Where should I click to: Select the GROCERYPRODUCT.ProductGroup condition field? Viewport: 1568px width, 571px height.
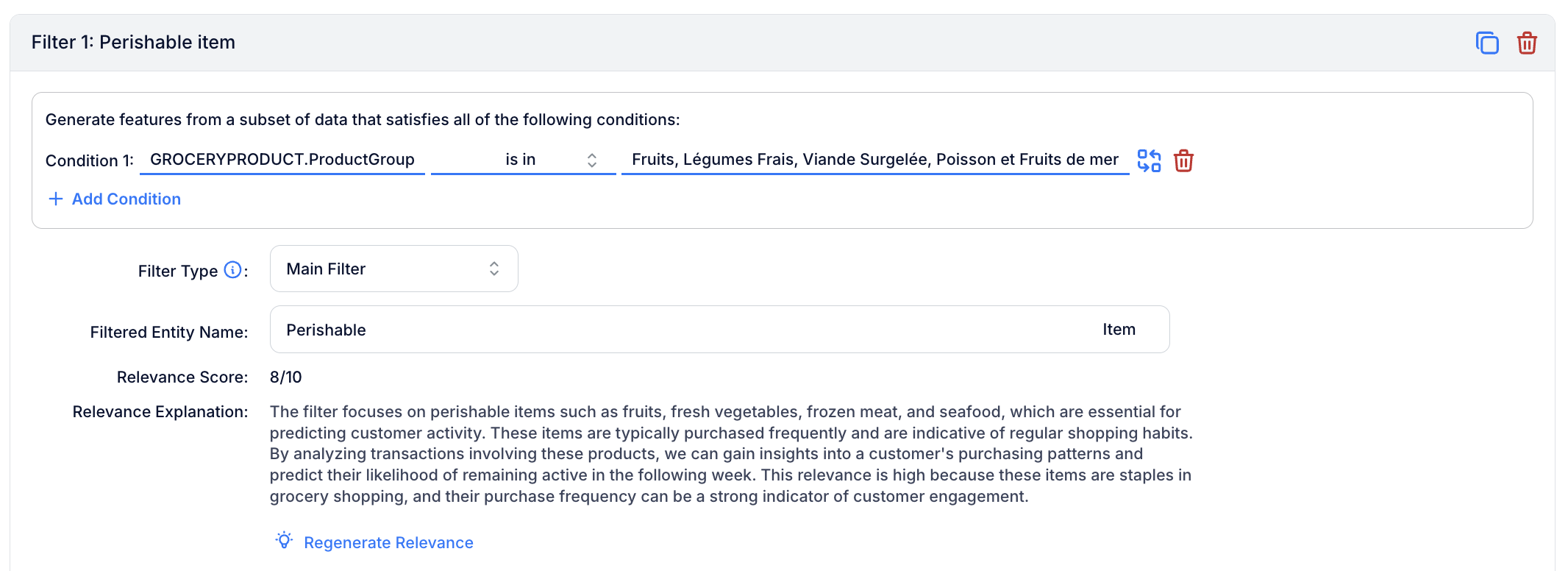[282, 160]
